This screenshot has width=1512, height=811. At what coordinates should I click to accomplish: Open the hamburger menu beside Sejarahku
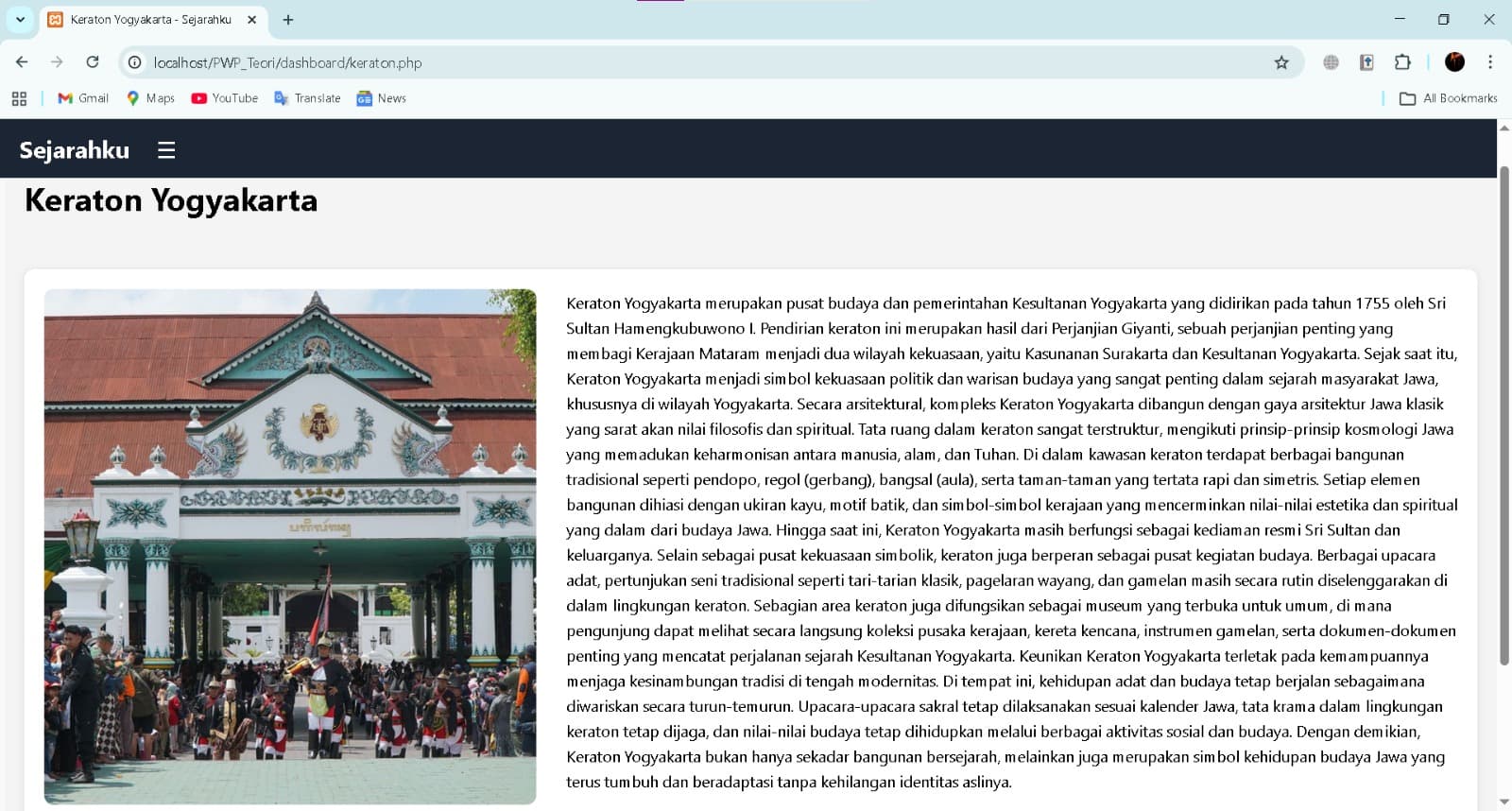click(166, 150)
